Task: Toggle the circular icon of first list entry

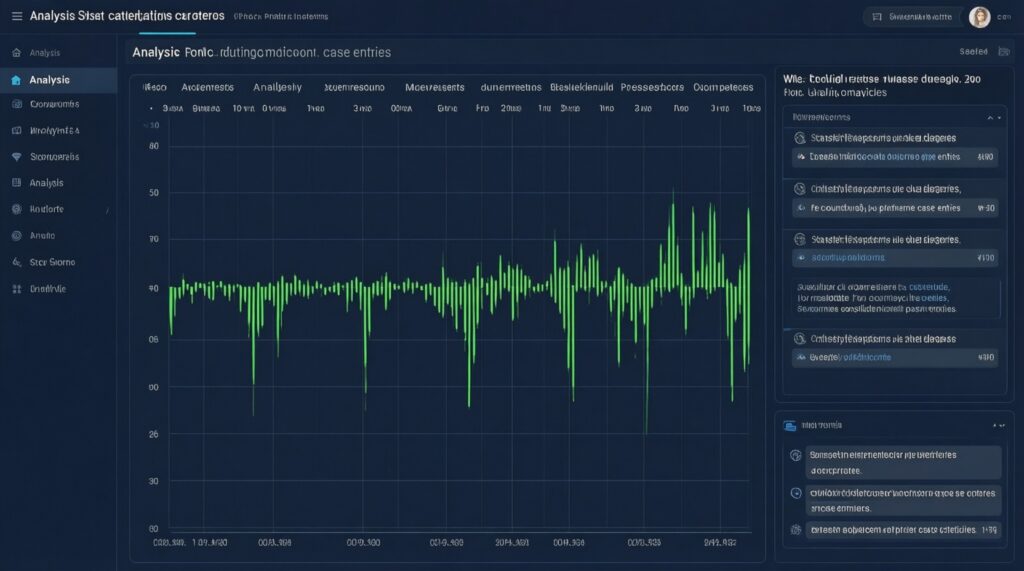Action: [798, 138]
